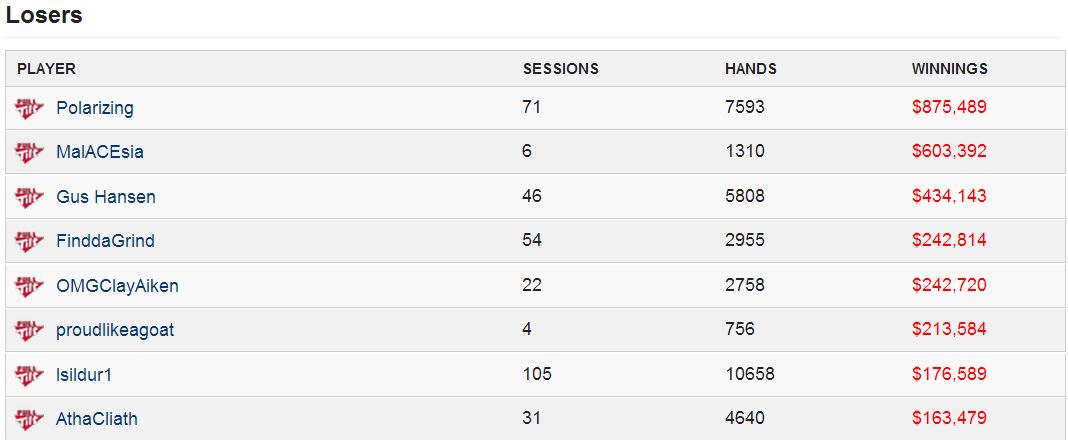
Task: Open the Polarizing player profile link
Action: tap(95, 108)
